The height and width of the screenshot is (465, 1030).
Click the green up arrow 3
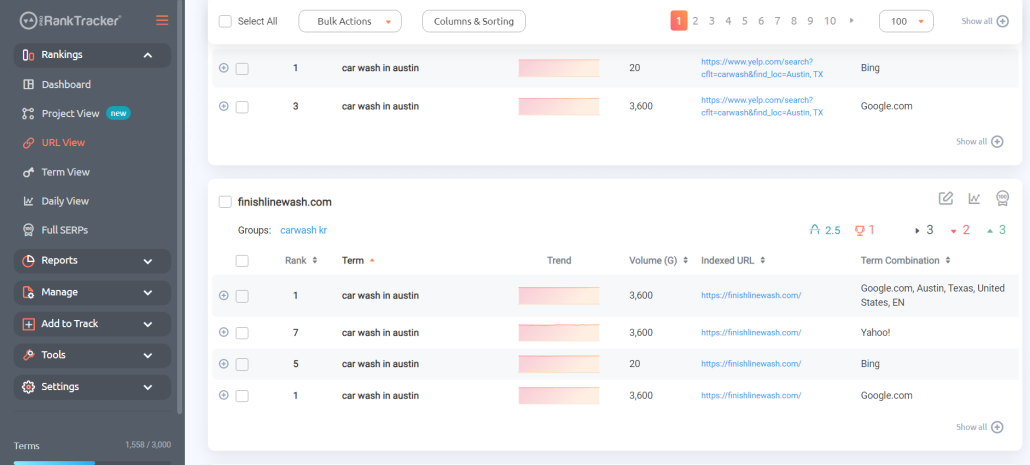[x=990, y=231]
